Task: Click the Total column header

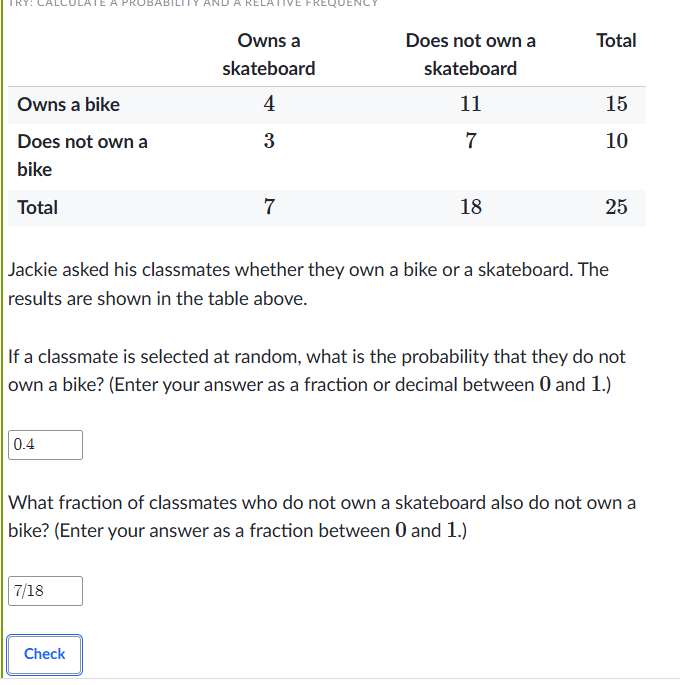Action: [615, 41]
